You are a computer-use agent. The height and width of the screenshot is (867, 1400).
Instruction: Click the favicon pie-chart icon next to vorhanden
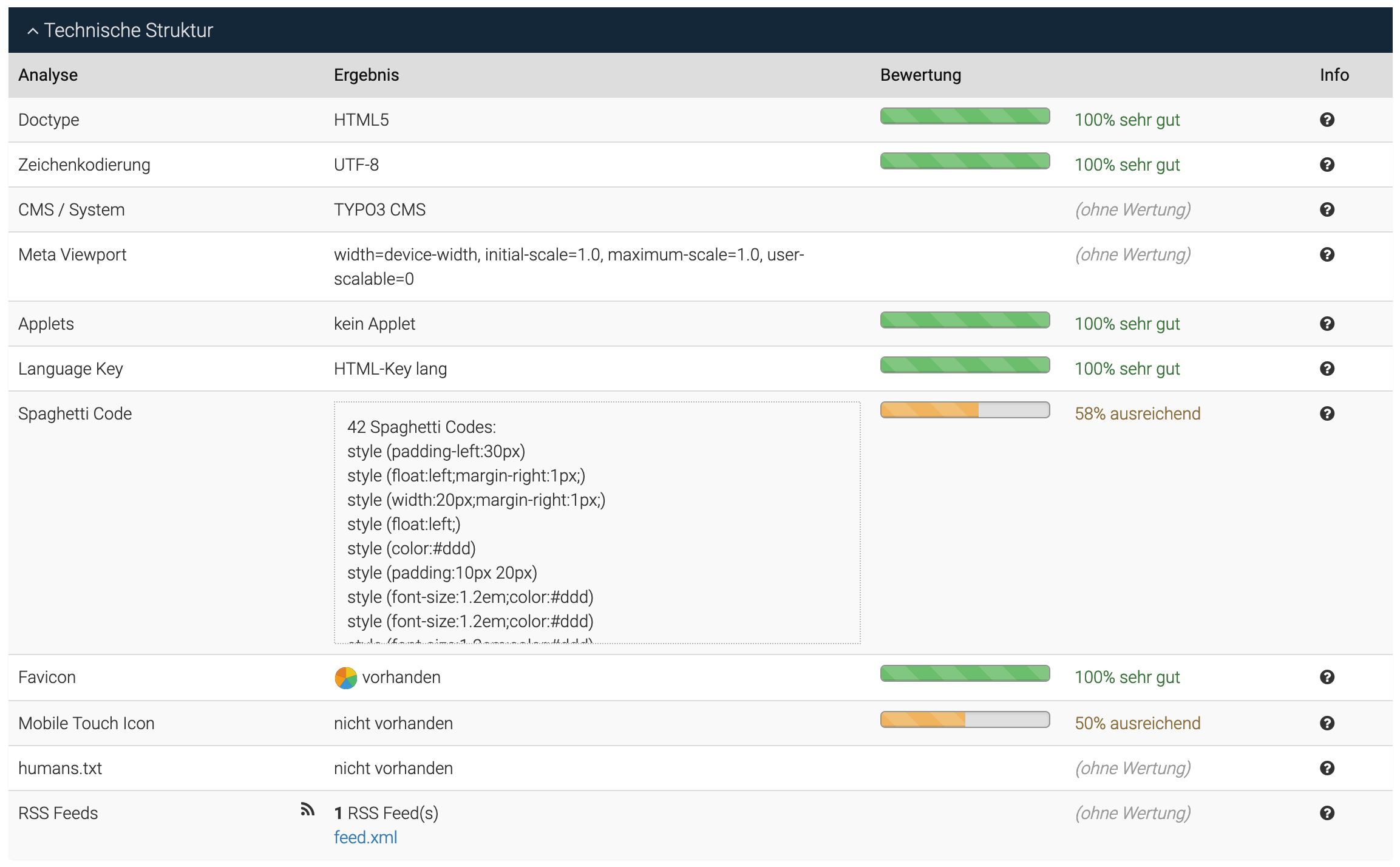[345, 677]
